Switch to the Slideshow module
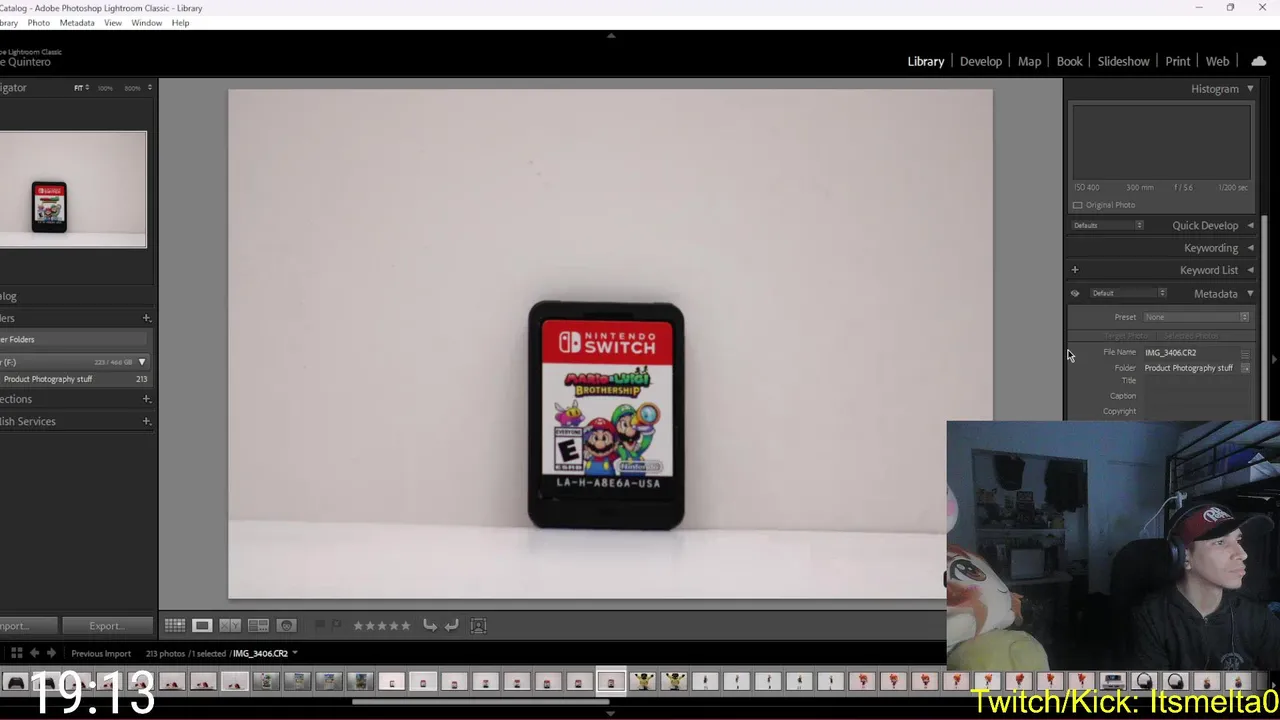1280x720 pixels. pos(1124,61)
